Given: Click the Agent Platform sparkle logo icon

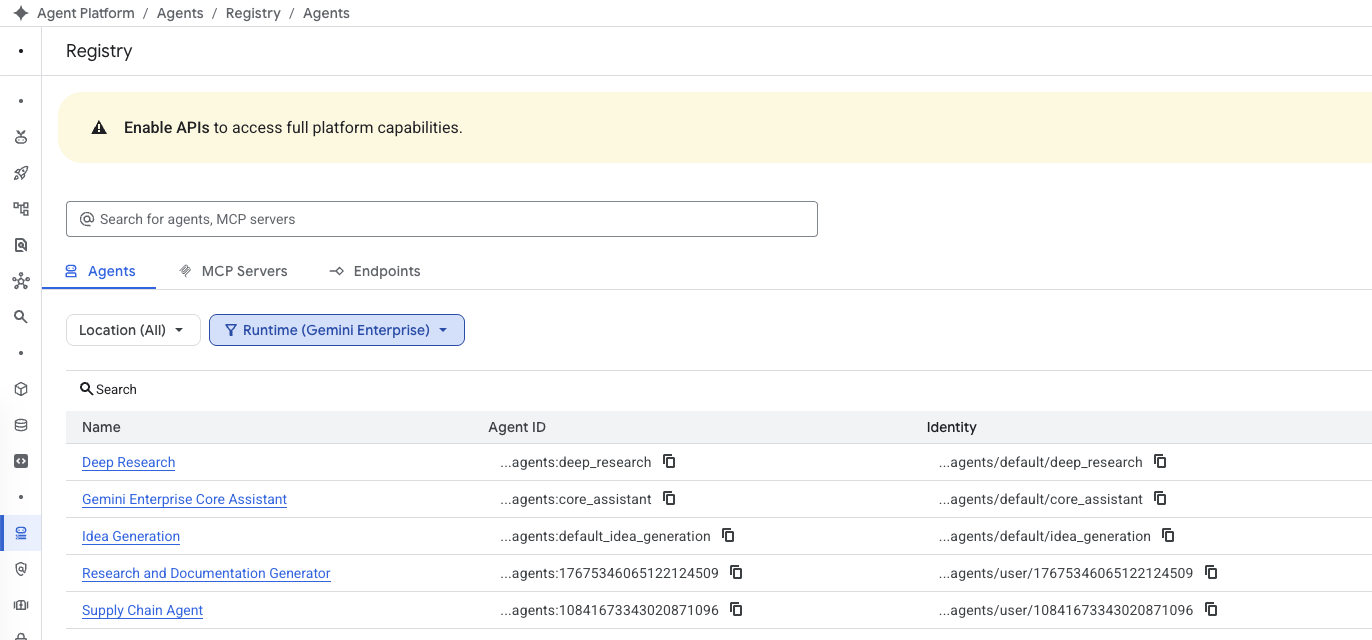Looking at the screenshot, I should point(20,13).
